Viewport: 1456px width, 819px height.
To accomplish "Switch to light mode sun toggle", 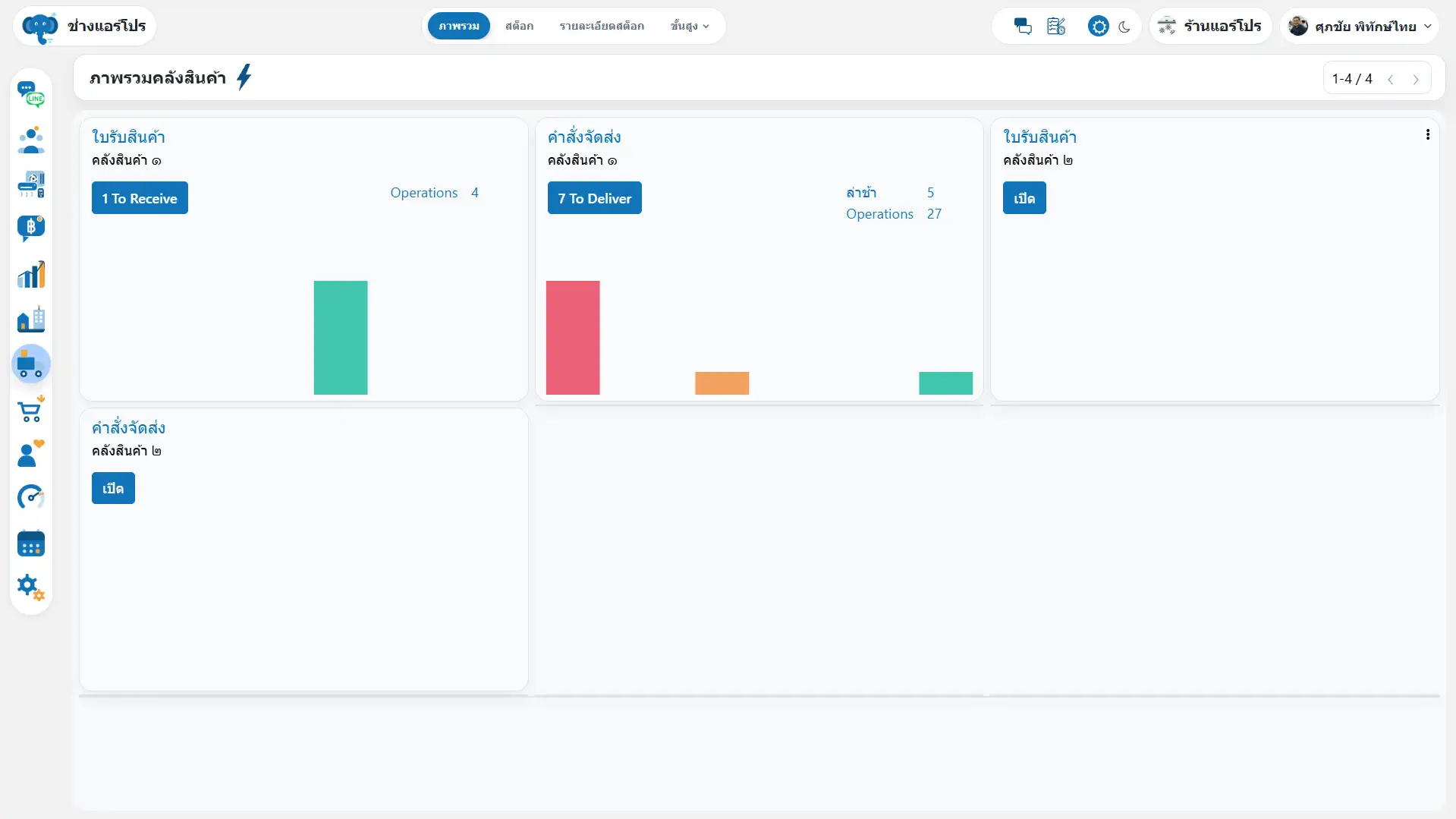I will [x=1098, y=27].
